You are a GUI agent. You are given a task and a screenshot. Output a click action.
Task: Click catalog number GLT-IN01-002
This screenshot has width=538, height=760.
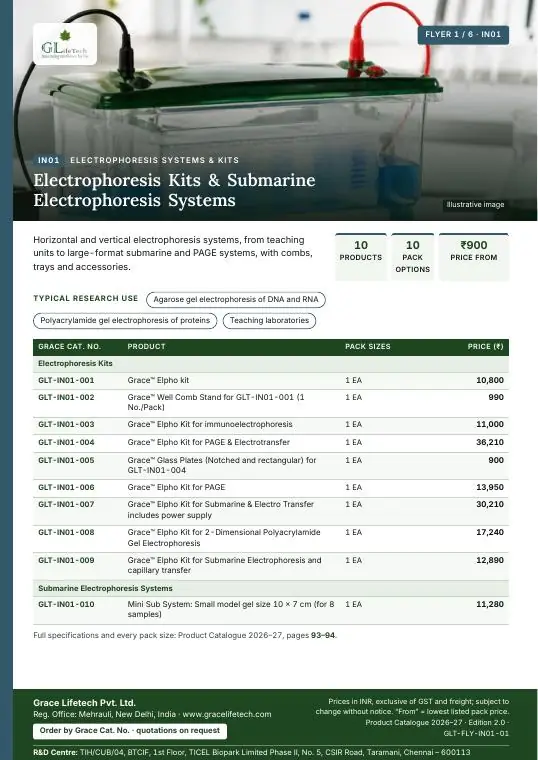66,397
